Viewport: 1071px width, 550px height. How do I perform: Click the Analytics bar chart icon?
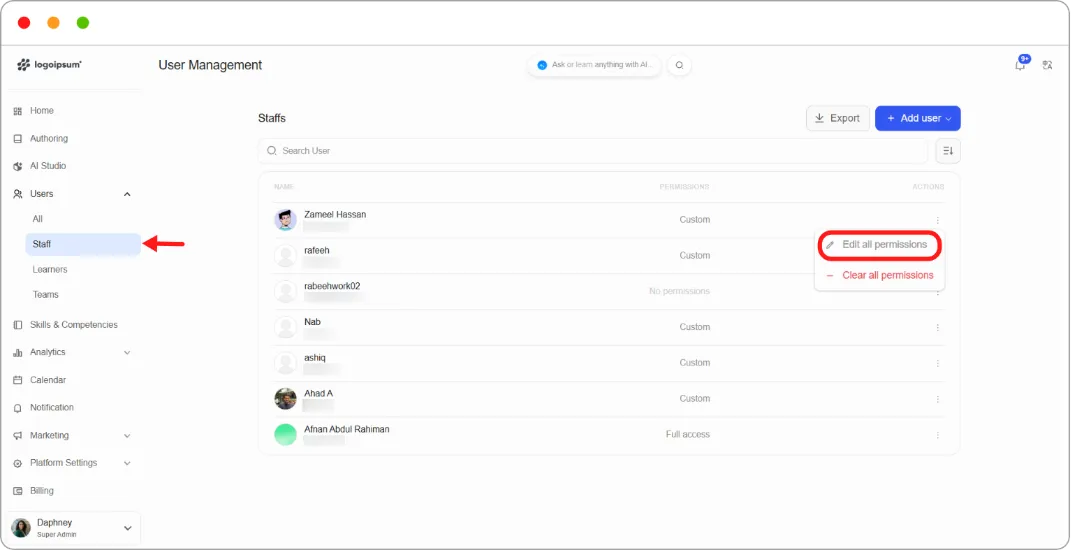tap(18, 353)
